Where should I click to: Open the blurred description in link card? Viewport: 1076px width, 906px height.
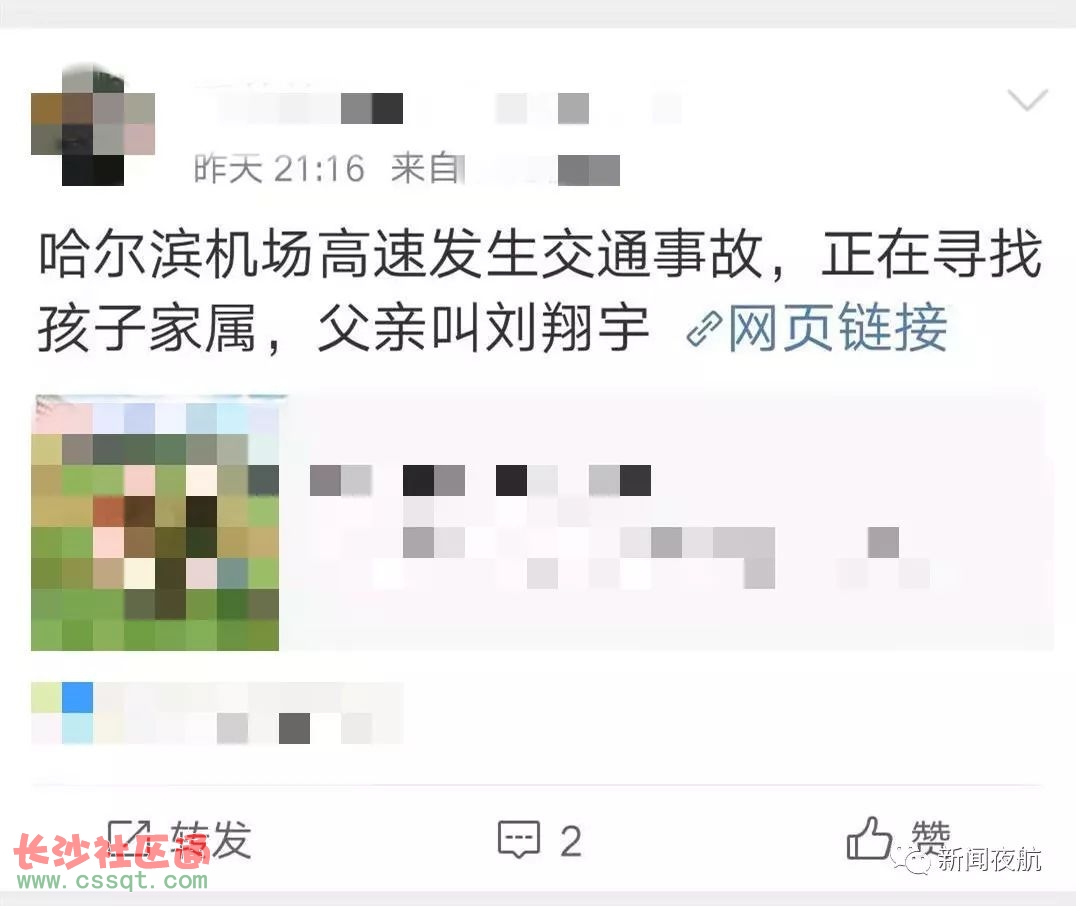618,557
